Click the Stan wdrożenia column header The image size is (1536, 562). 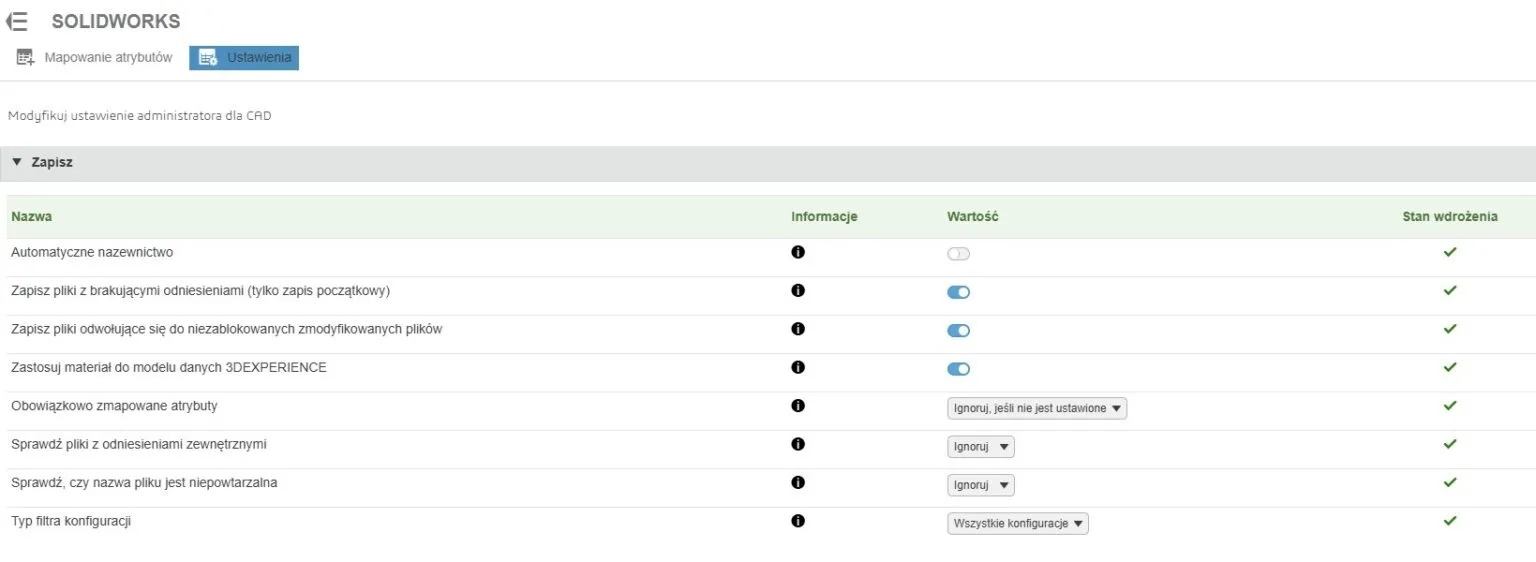(x=1450, y=216)
